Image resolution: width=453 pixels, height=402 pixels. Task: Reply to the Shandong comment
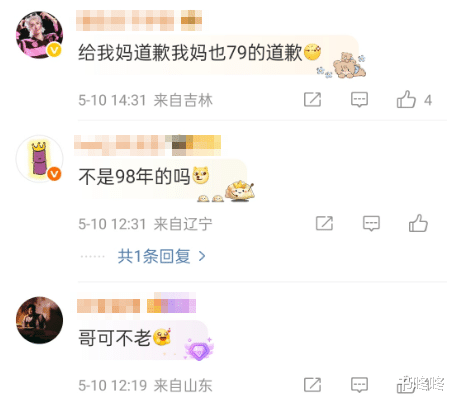point(359,385)
